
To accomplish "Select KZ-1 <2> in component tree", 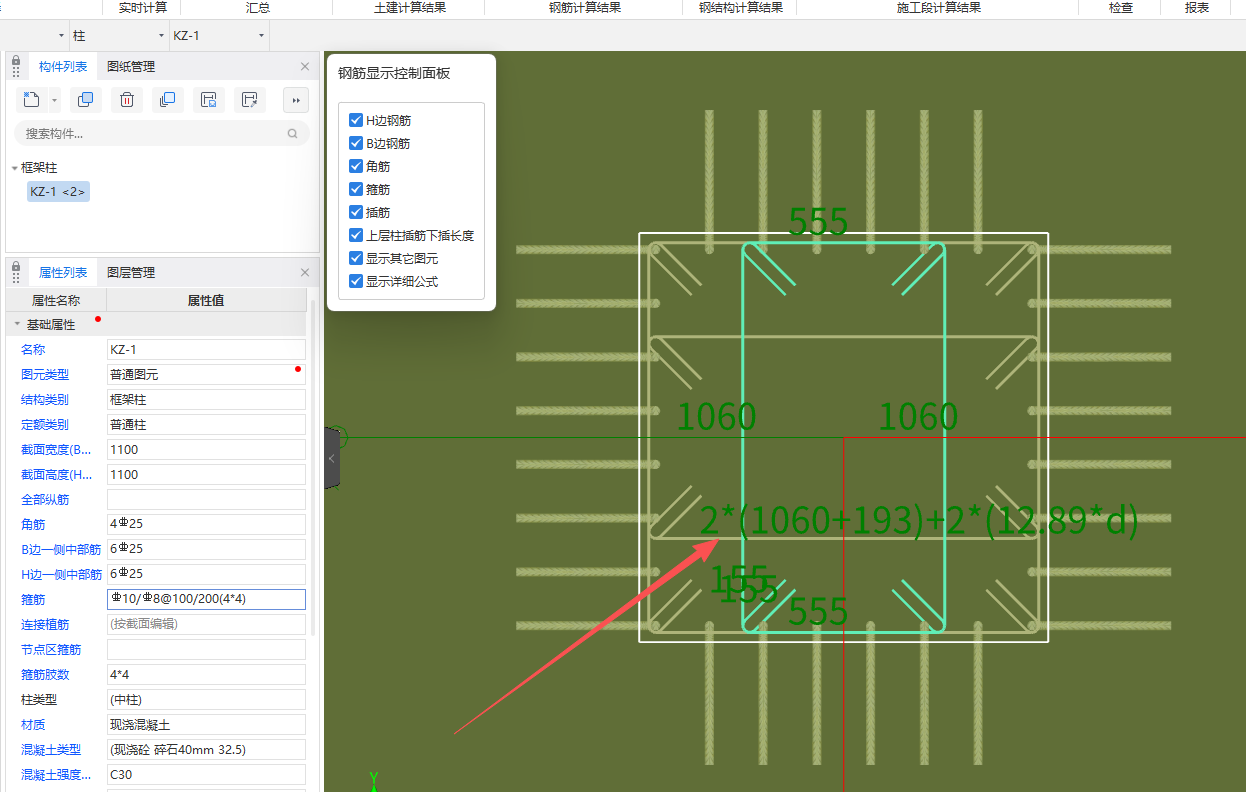I will (58, 191).
